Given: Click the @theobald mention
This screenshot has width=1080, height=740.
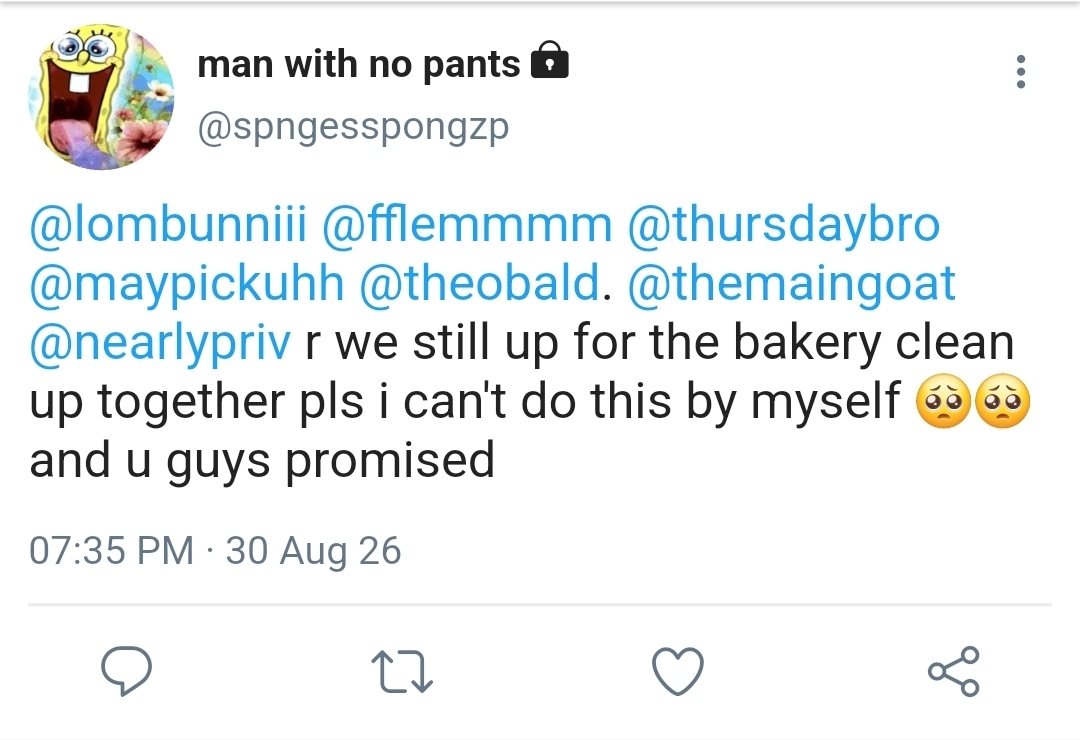Looking at the screenshot, I should (479, 284).
